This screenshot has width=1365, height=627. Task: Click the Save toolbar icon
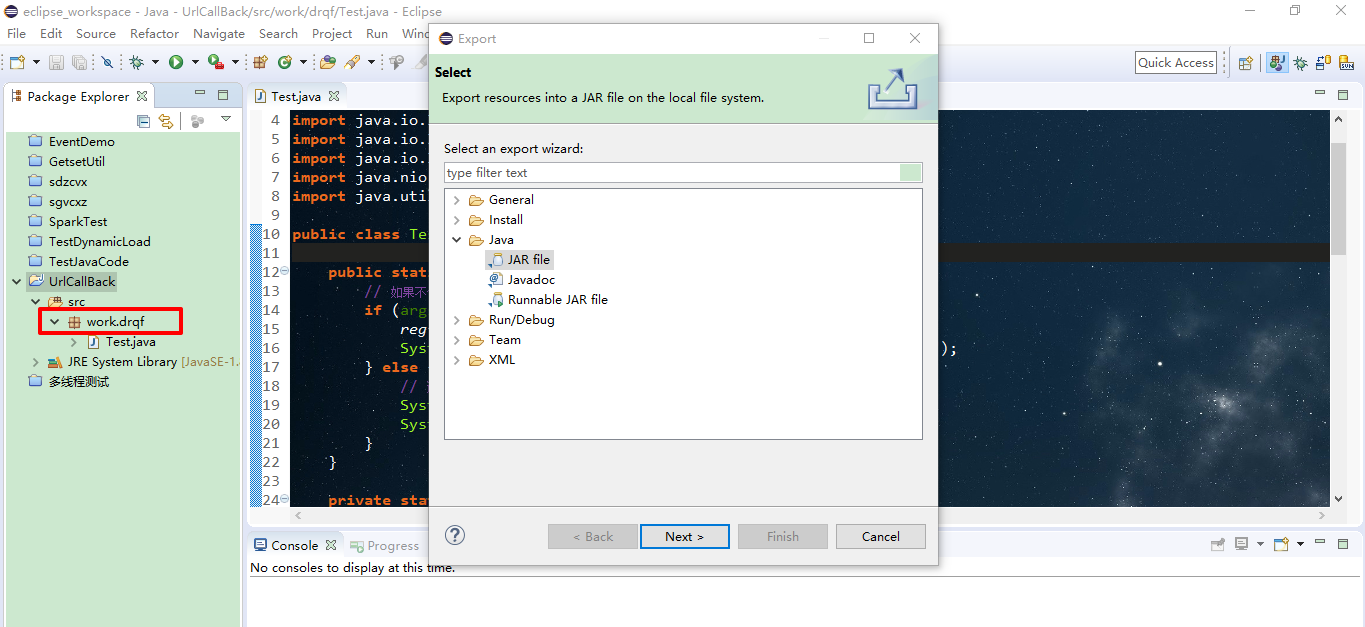tap(56, 62)
